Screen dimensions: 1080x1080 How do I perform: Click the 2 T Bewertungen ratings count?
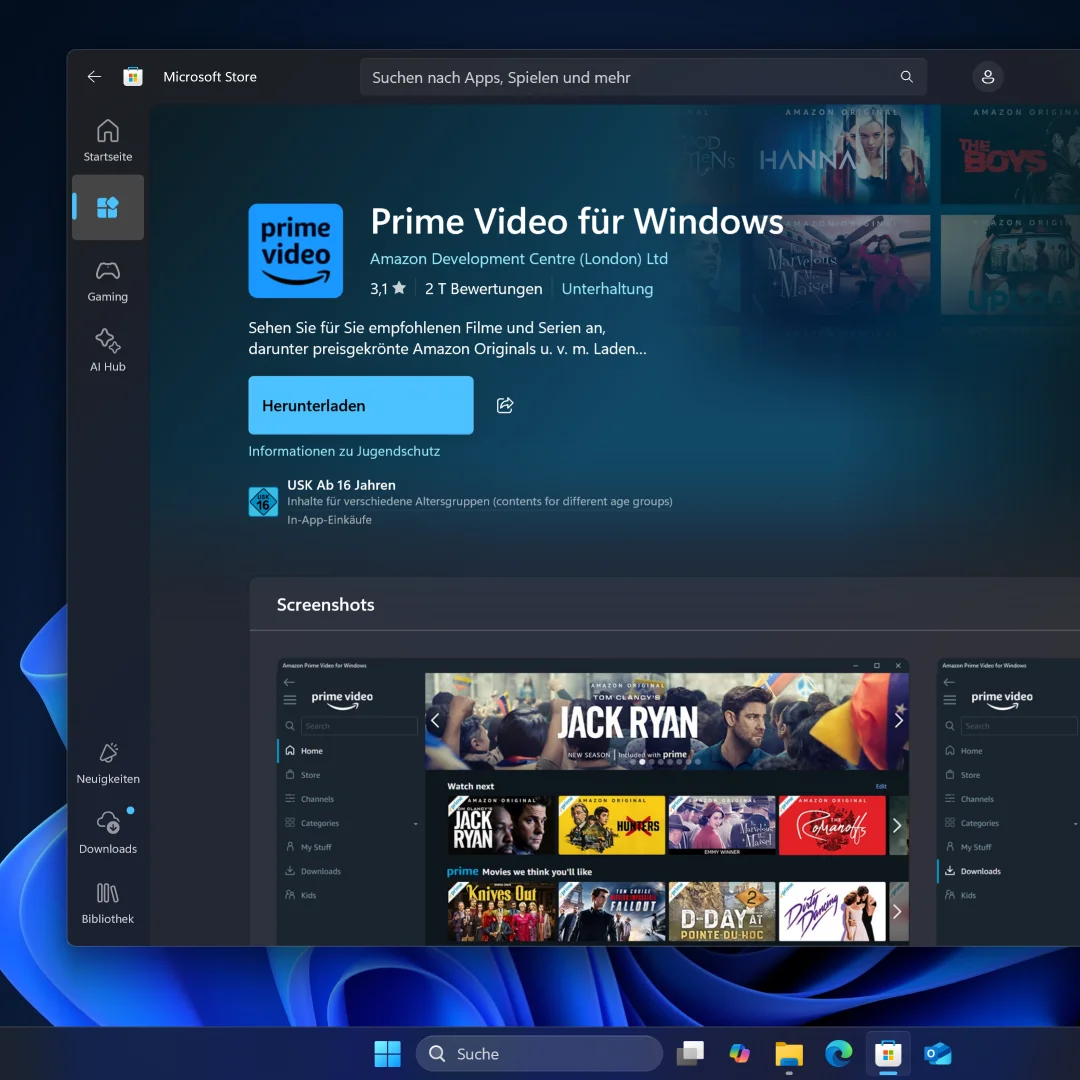pyautogui.click(x=483, y=289)
